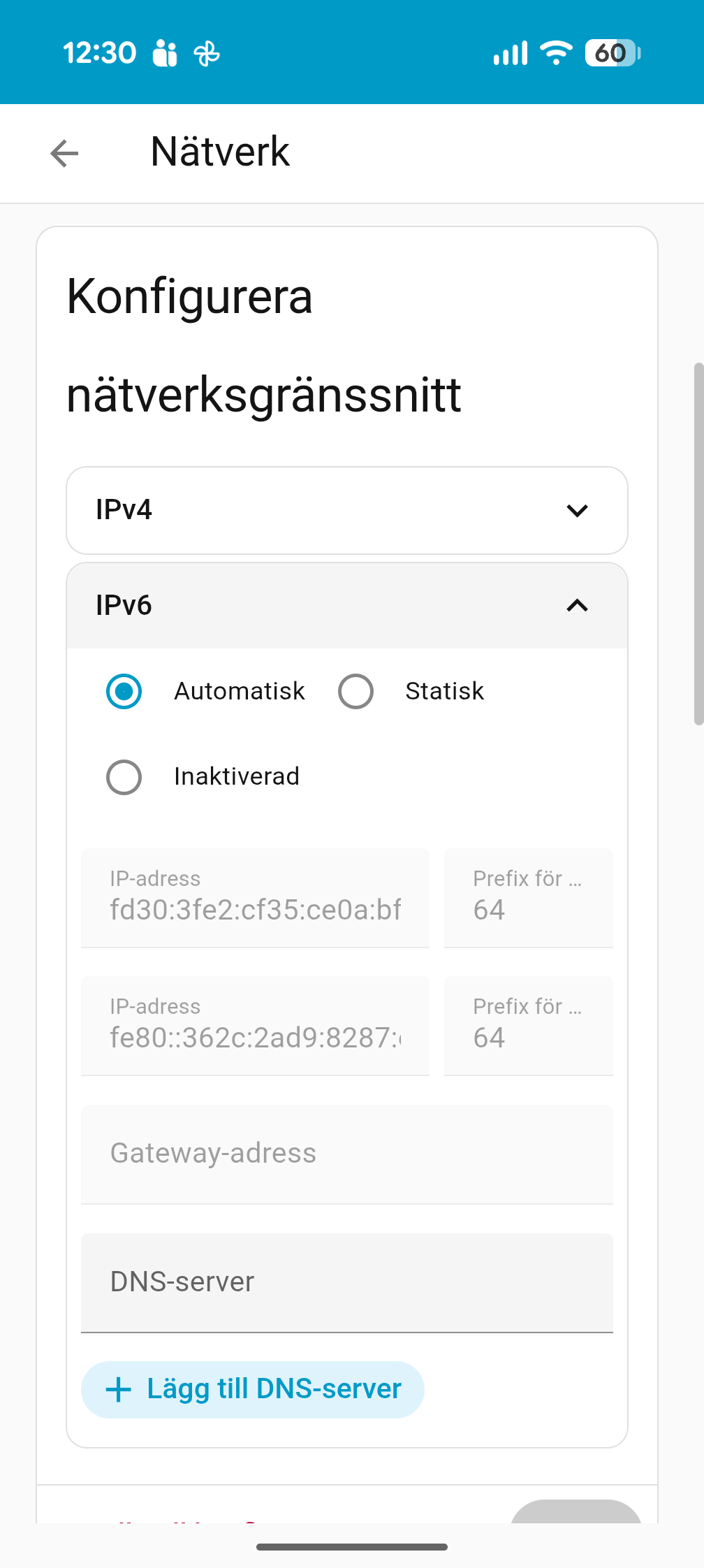Tap the cellular signal bars icon
The image size is (704, 1568).
(x=510, y=53)
